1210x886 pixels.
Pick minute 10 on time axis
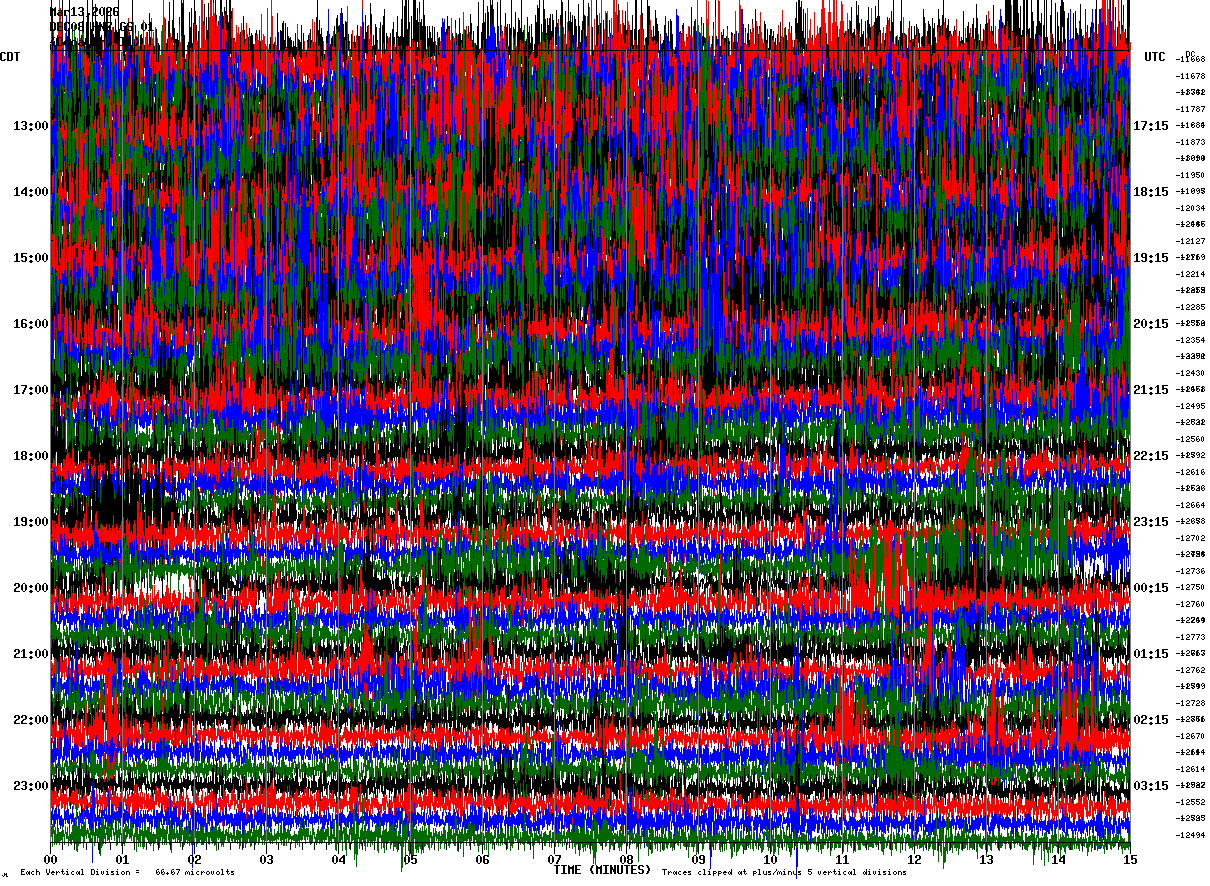coord(771,859)
